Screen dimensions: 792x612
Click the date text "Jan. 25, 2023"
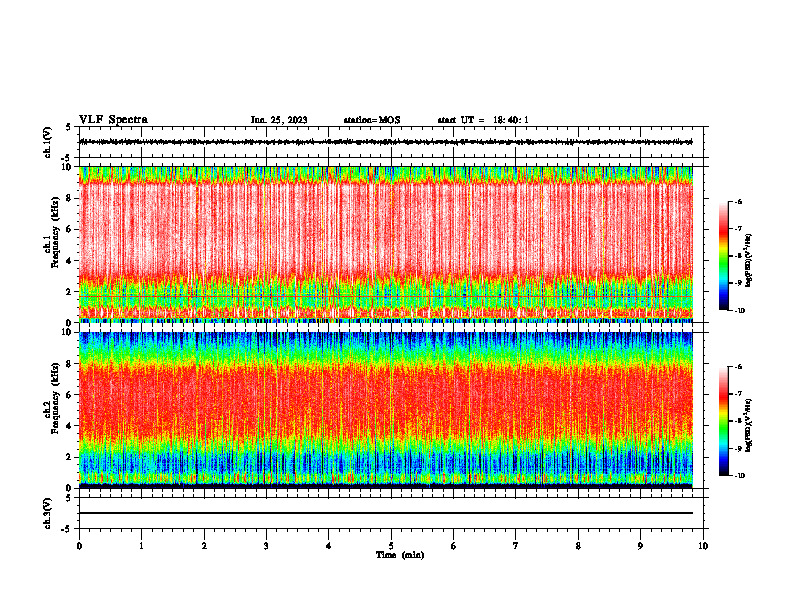(x=279, y=120)
